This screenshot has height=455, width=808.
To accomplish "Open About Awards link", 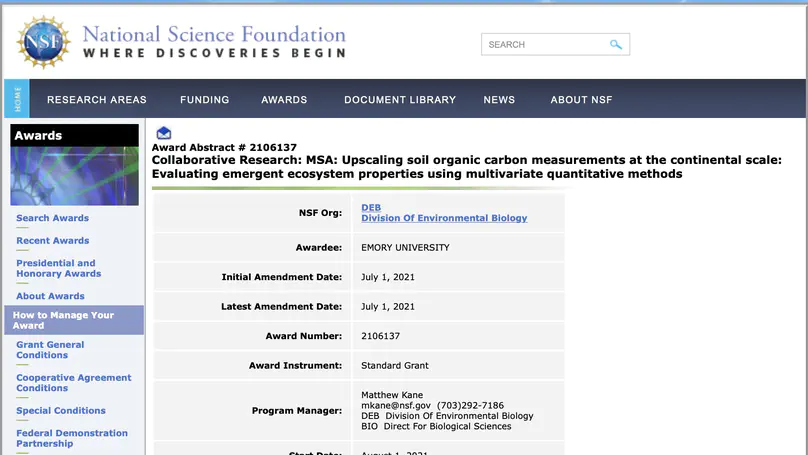I will [50, 296].
